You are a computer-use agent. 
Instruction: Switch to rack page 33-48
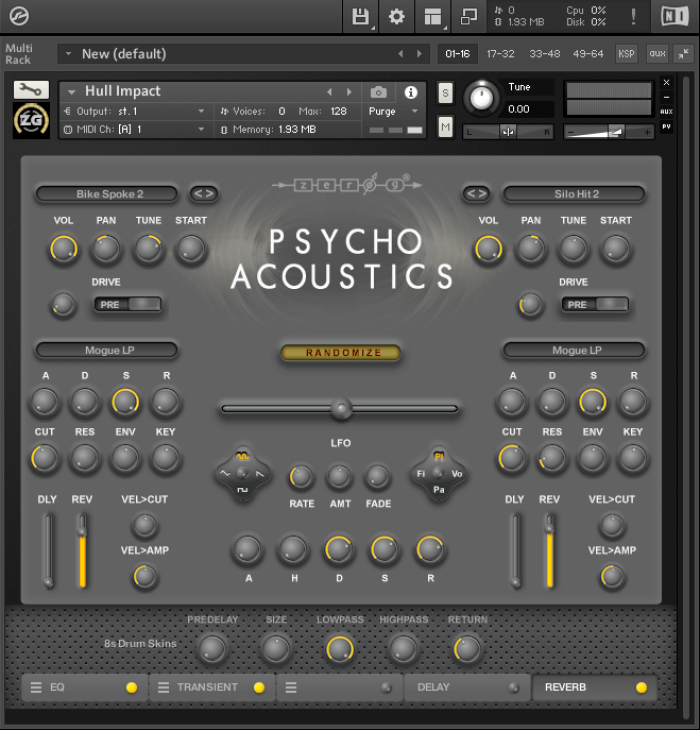point(545,54)
